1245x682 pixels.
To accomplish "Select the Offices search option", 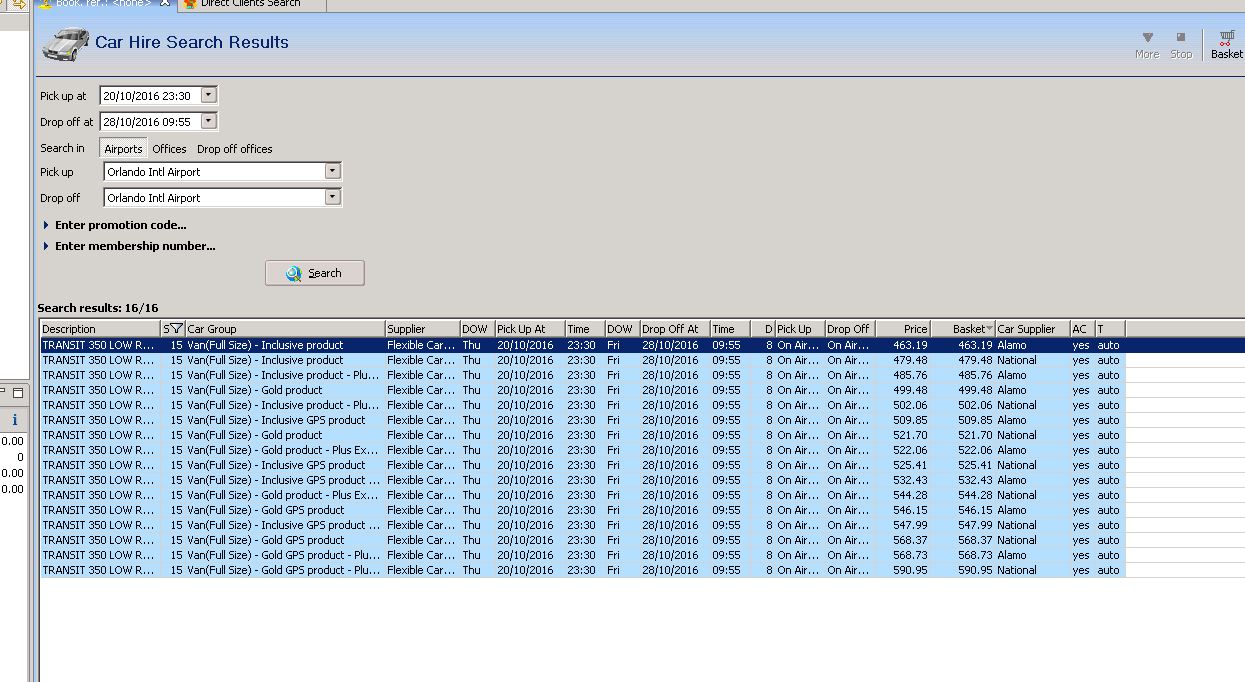I will tap(169, 149).
